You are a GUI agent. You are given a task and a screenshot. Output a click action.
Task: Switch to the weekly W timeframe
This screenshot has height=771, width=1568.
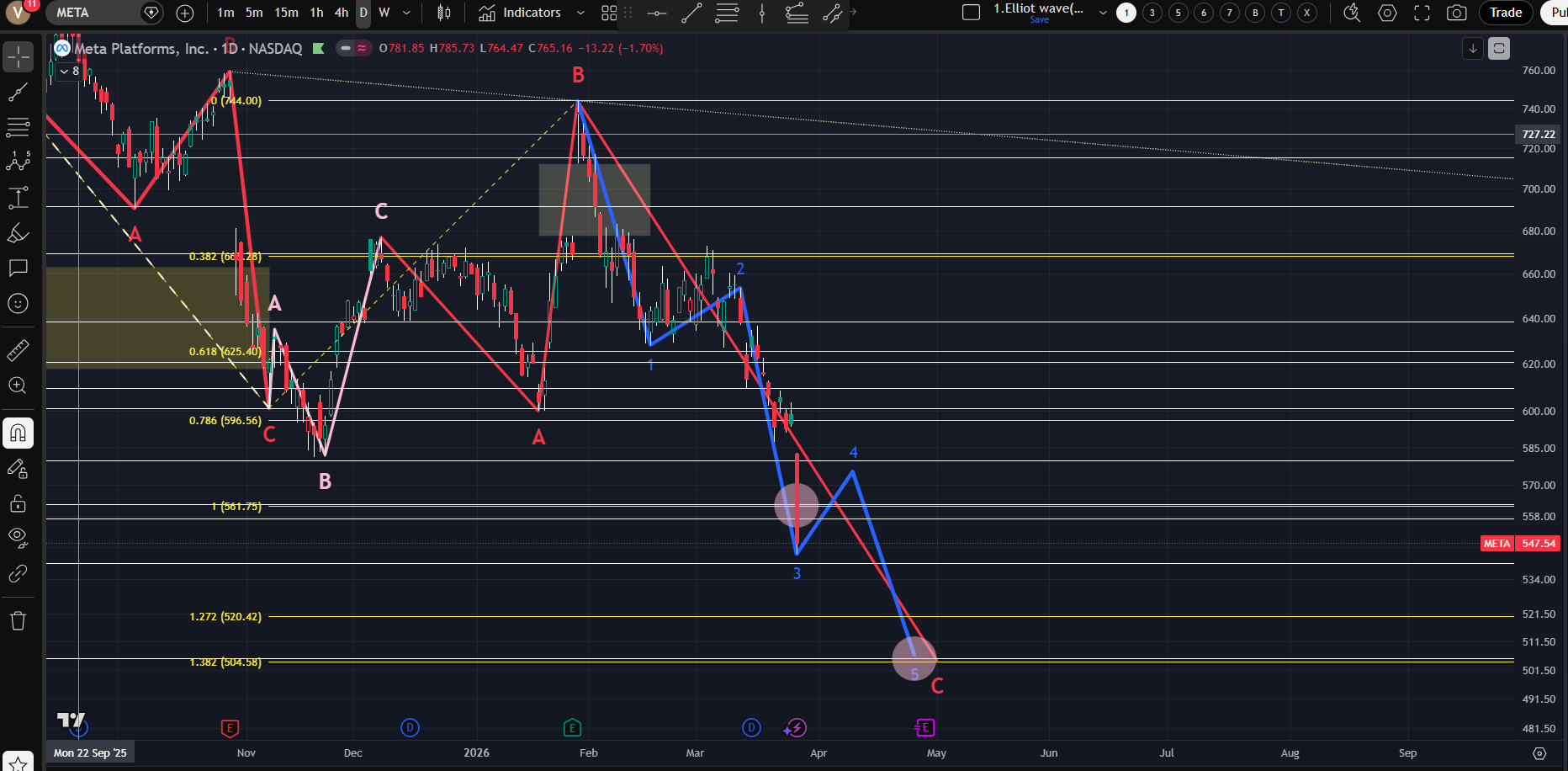click(x=384, y=13)
